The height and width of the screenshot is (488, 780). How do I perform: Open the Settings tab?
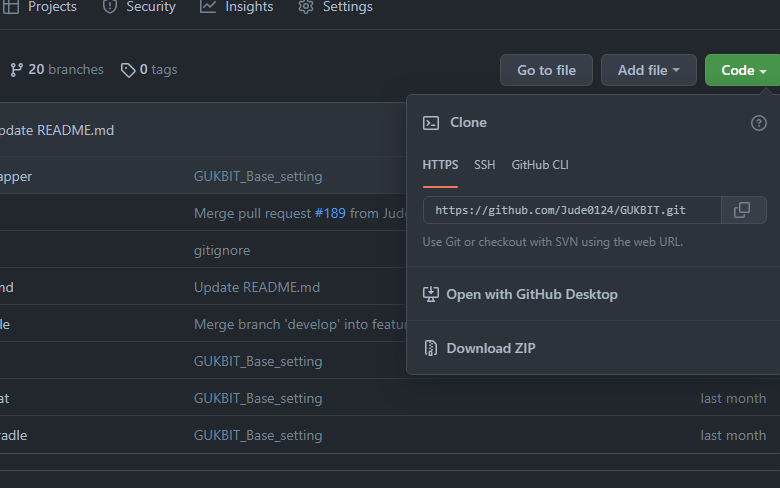(335, 7)
